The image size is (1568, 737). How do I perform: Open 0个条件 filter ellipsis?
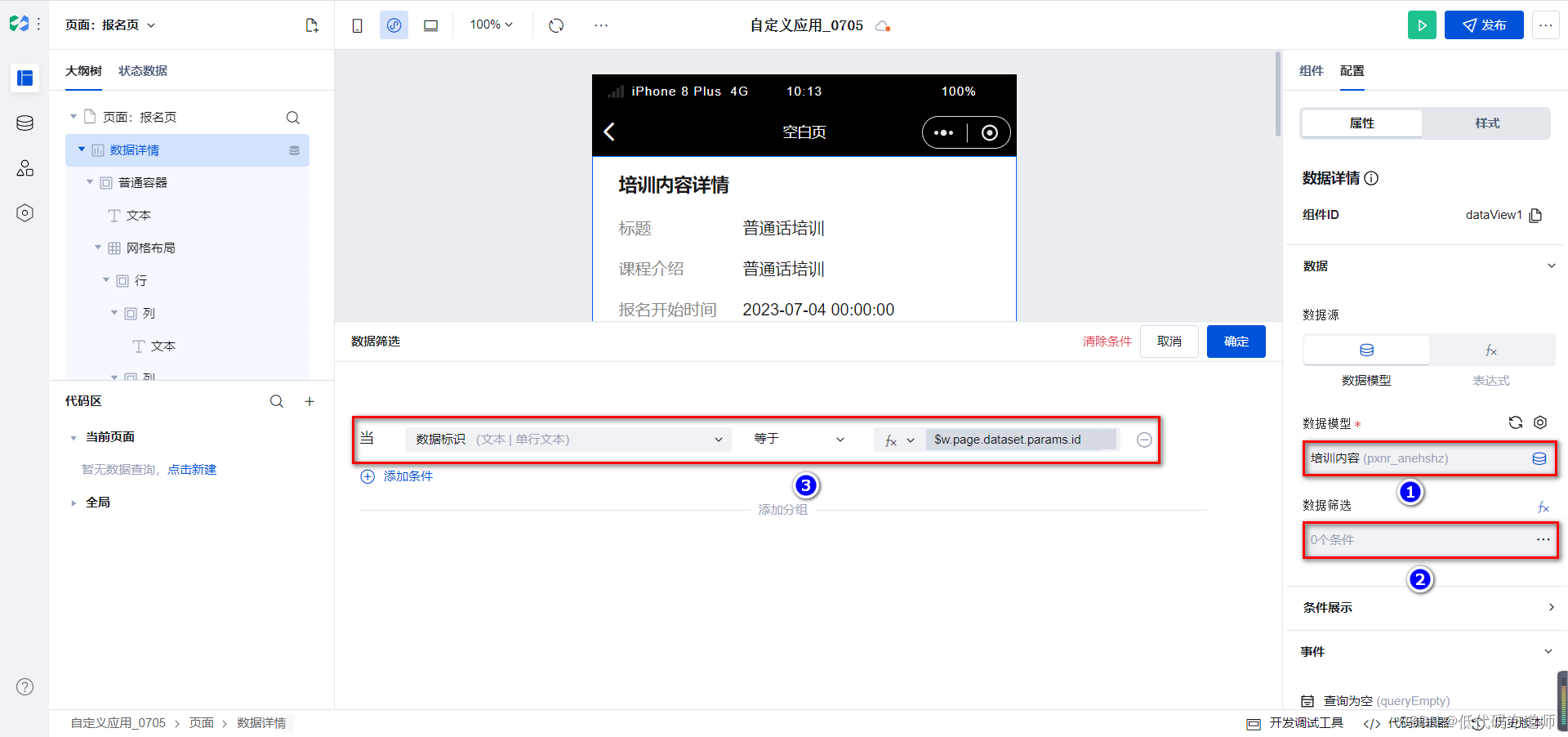click(x=1543, y=539)
